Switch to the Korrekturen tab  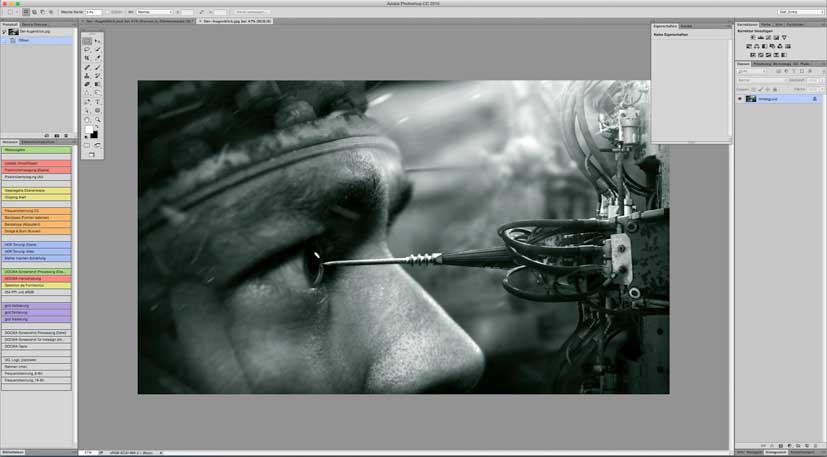pos(747,24)
